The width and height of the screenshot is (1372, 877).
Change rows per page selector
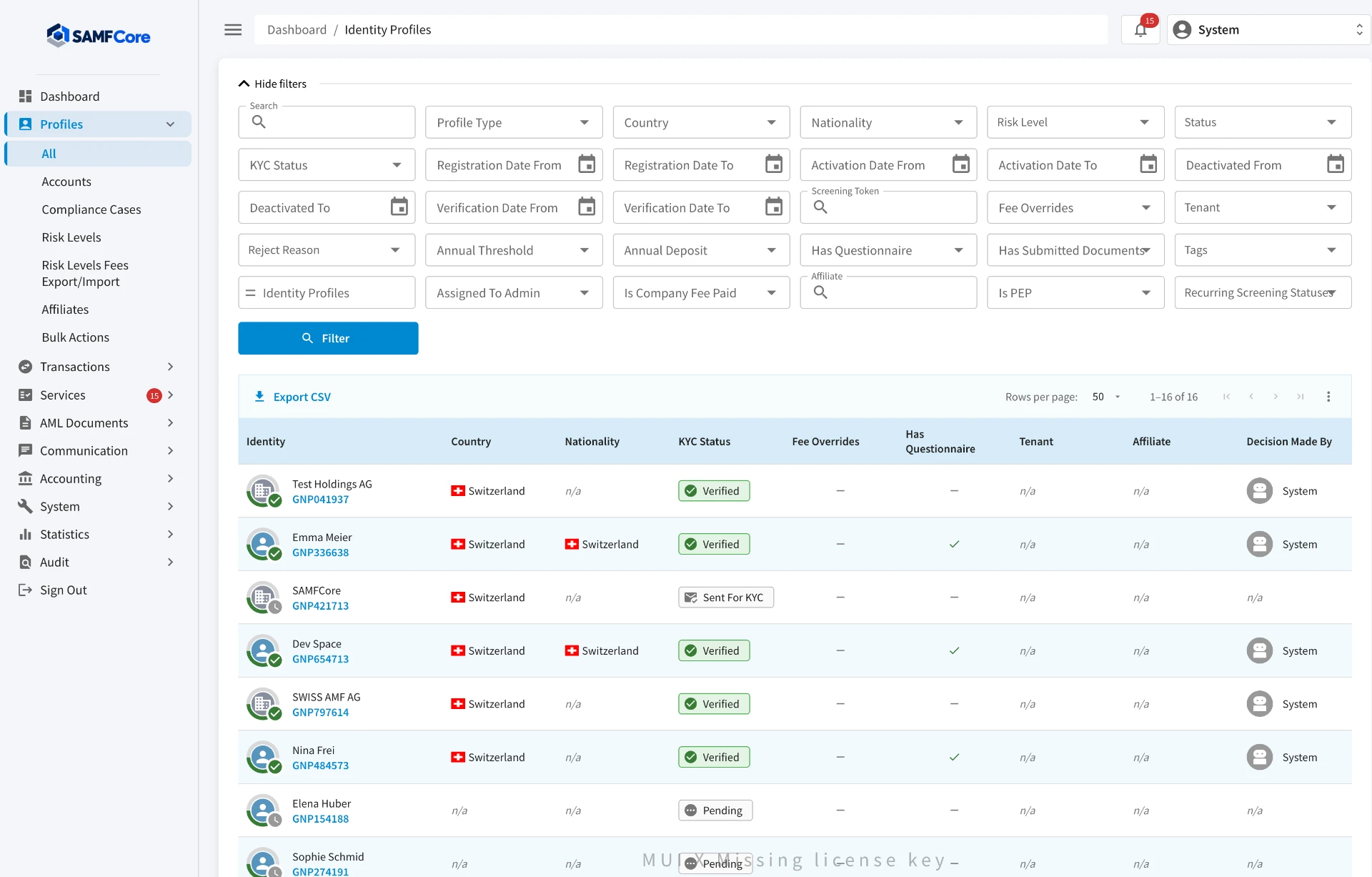point(1106,397)
